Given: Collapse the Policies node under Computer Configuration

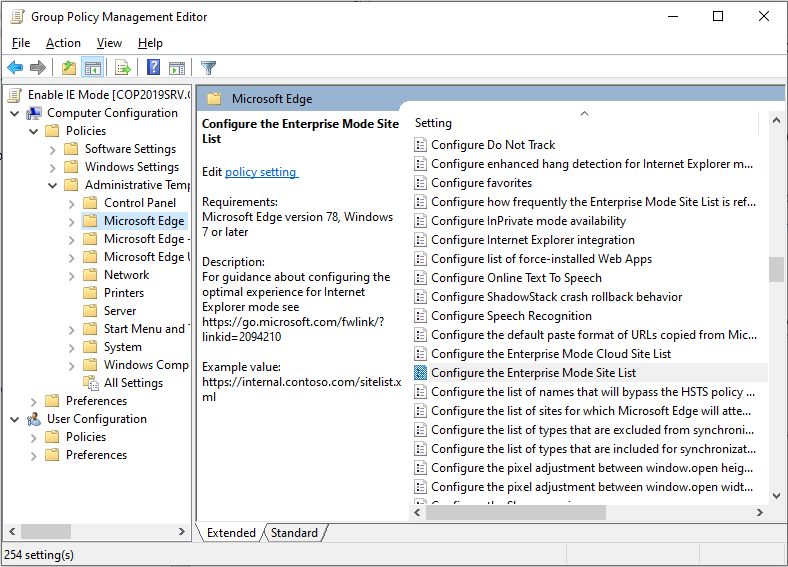Looking at the screenshot, I should 34,132.
